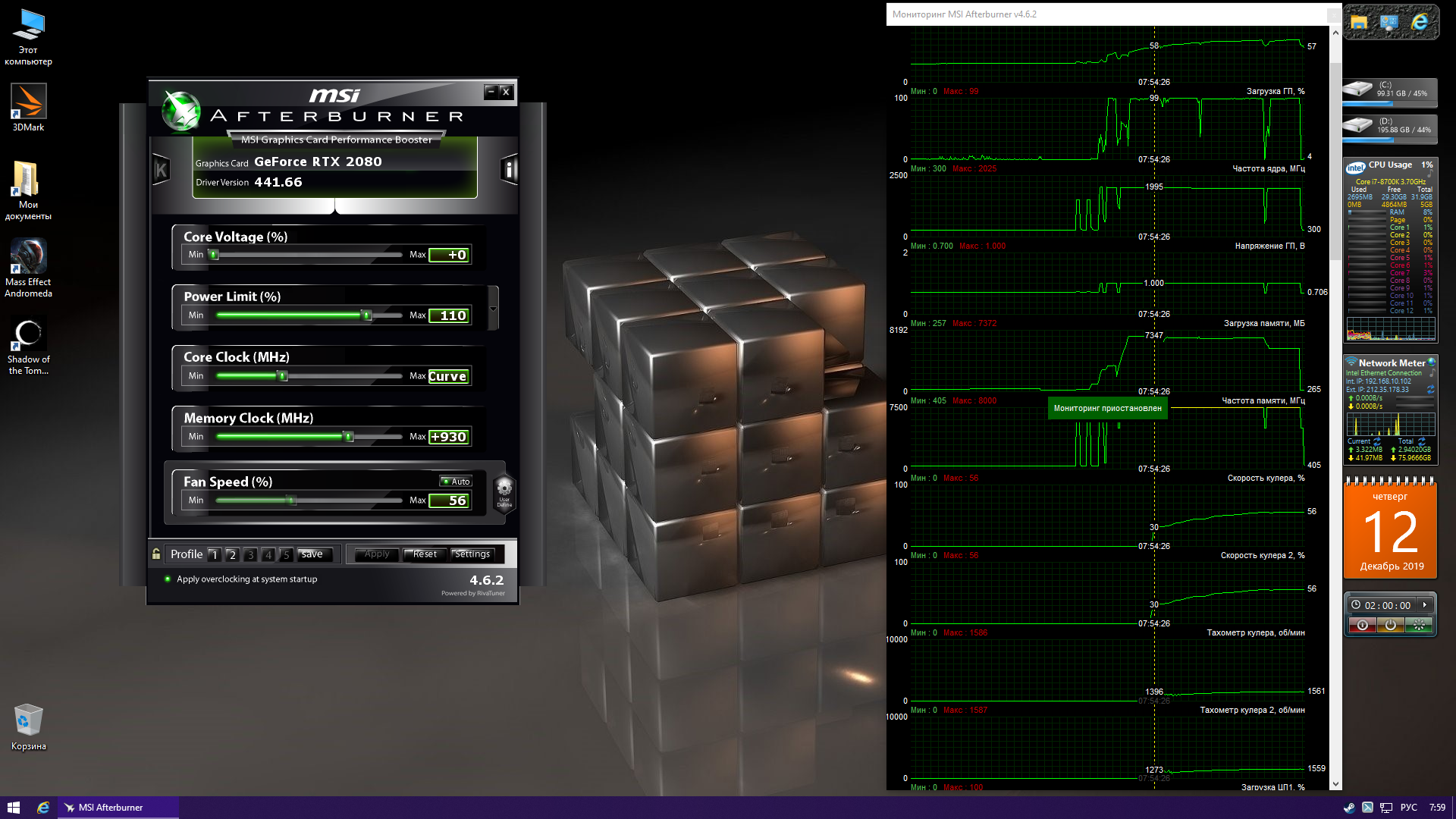Click the shutdown timer power button

pyautogui.click(x=1390, y=625)
